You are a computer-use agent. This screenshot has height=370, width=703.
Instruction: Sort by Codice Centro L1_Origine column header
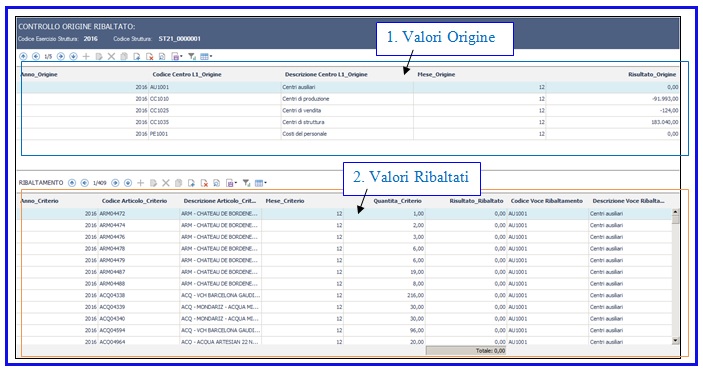(187, 74)
